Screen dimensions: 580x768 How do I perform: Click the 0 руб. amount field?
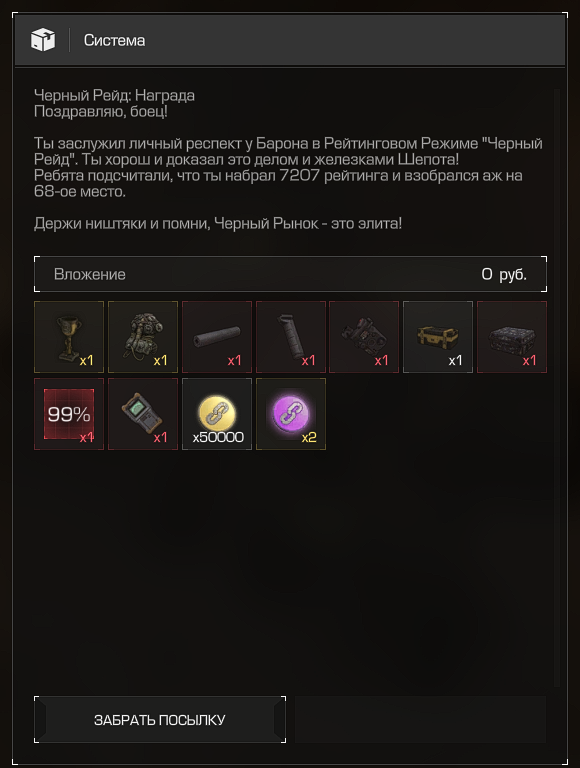[x=504, y=274]
